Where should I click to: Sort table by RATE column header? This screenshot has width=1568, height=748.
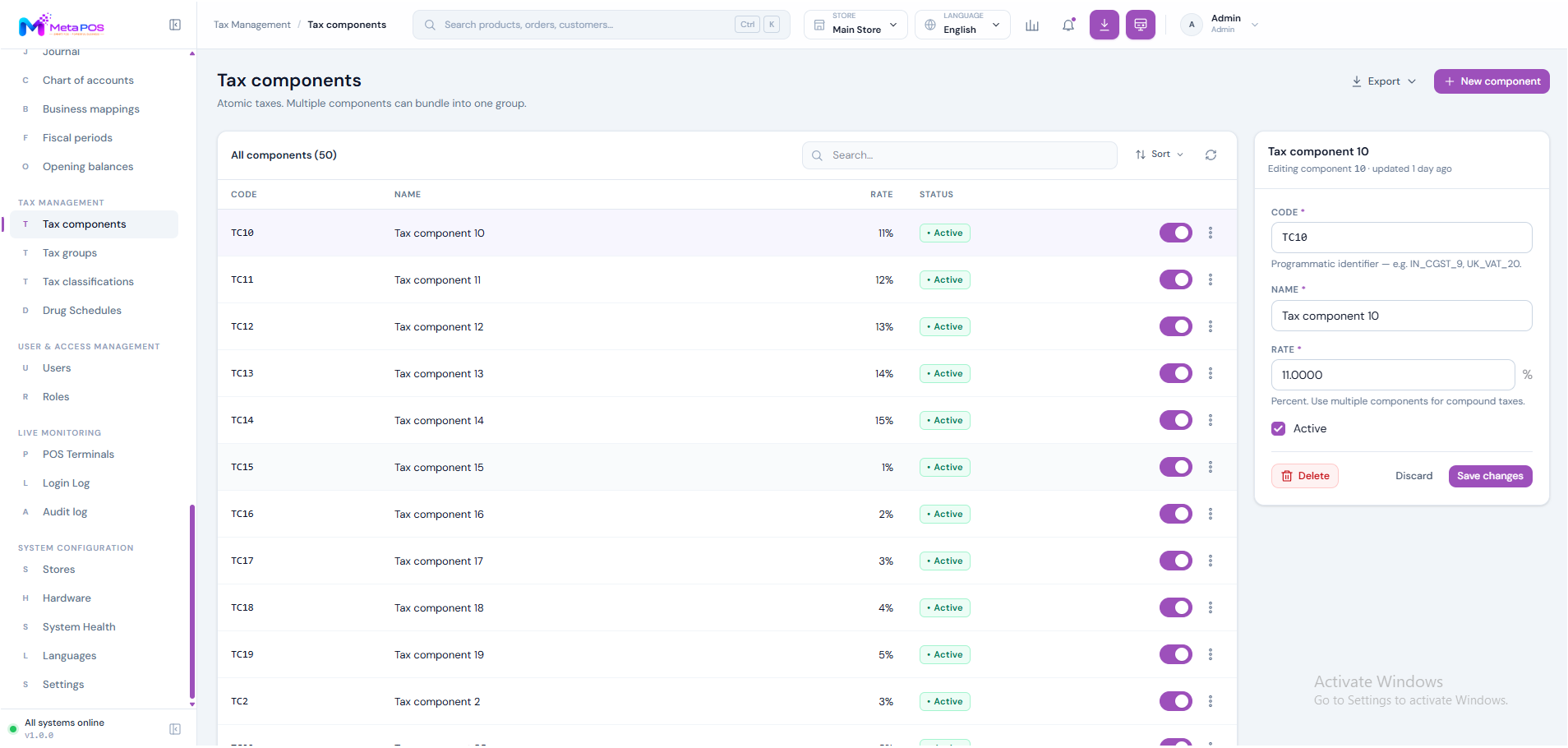[881, 195]
